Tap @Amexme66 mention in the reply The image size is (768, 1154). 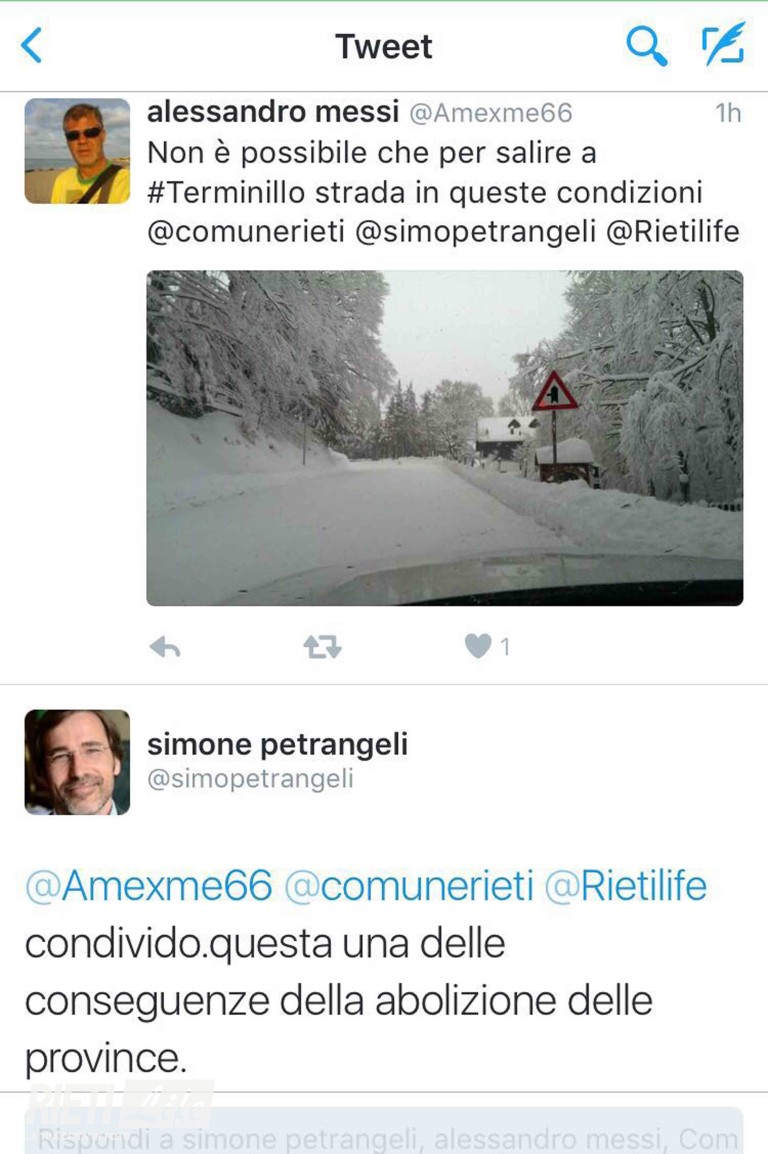pyautogui.click(x=149, y=886)
